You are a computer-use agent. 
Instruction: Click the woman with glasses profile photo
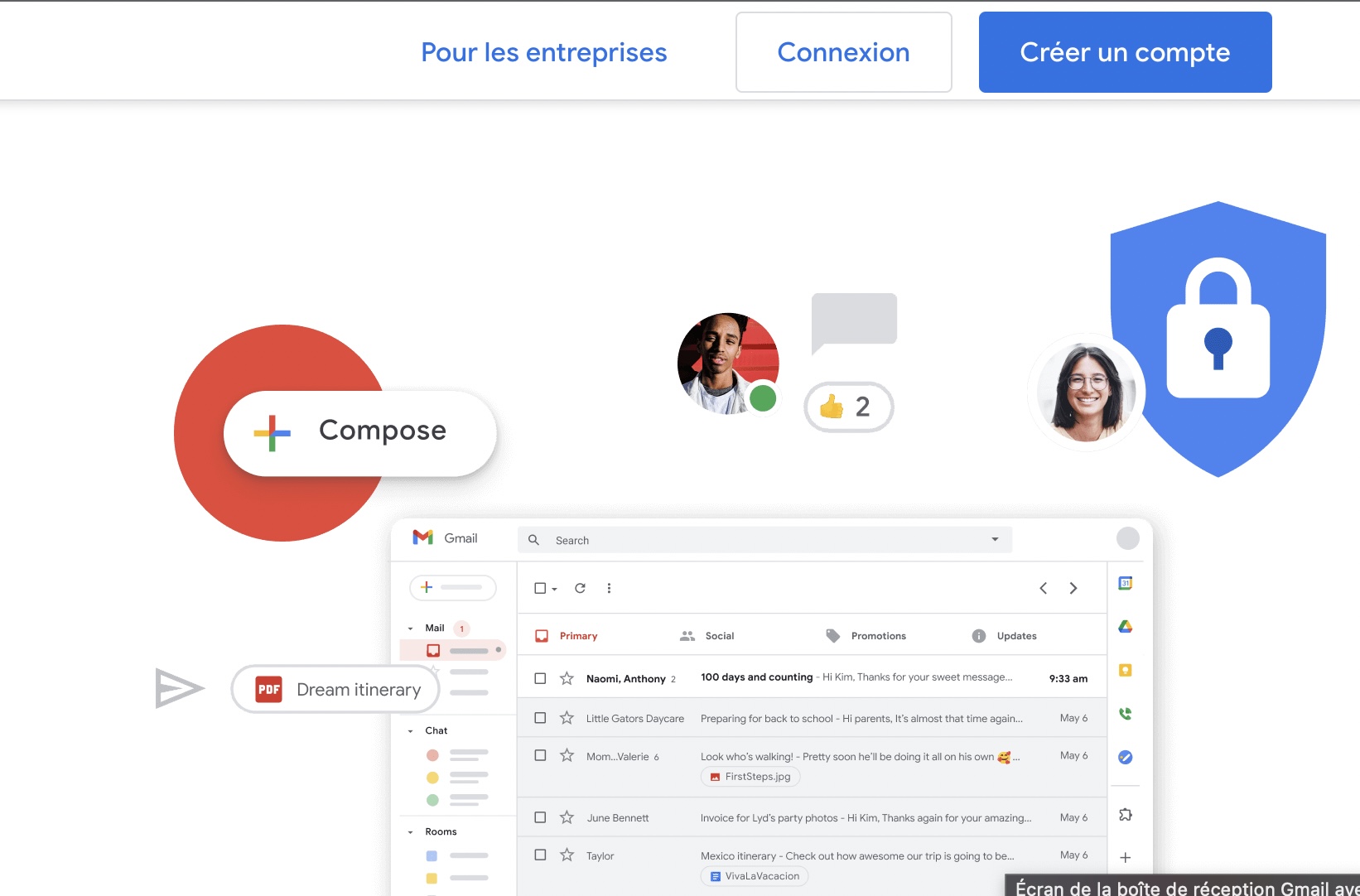point(1086,392)
